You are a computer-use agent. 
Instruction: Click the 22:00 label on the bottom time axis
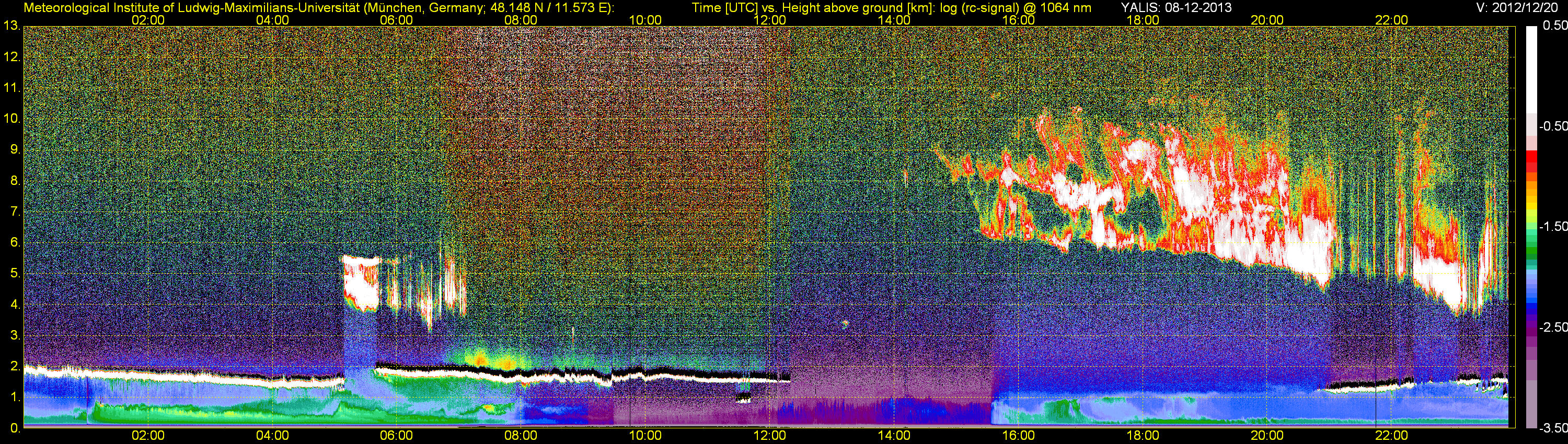(1391, 436)
